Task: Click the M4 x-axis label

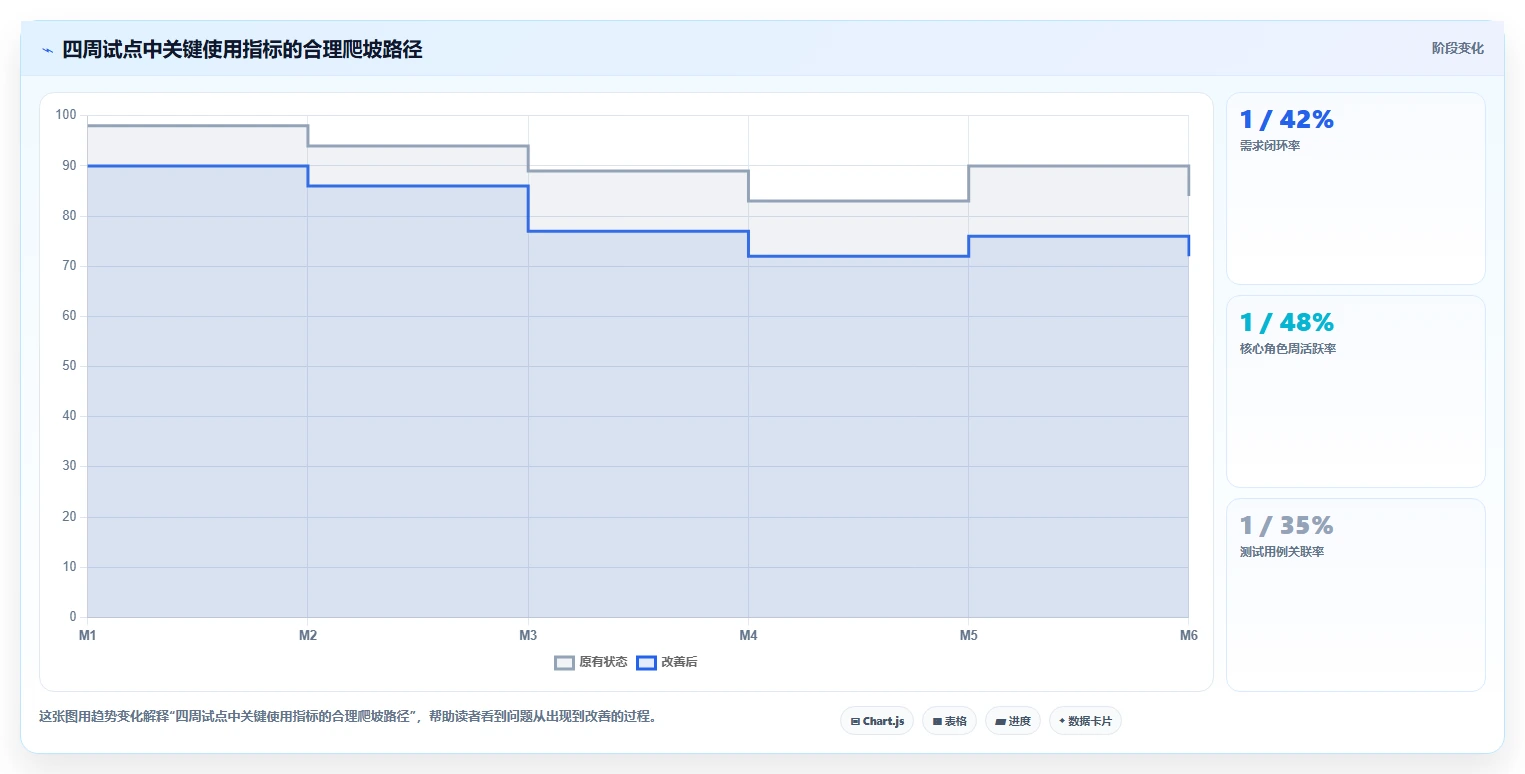Action: click(x=748, y=636)
